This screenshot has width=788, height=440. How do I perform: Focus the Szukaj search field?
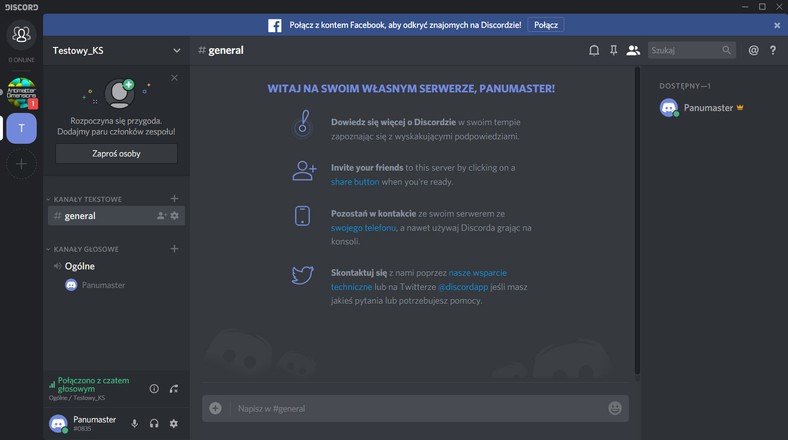692,50
